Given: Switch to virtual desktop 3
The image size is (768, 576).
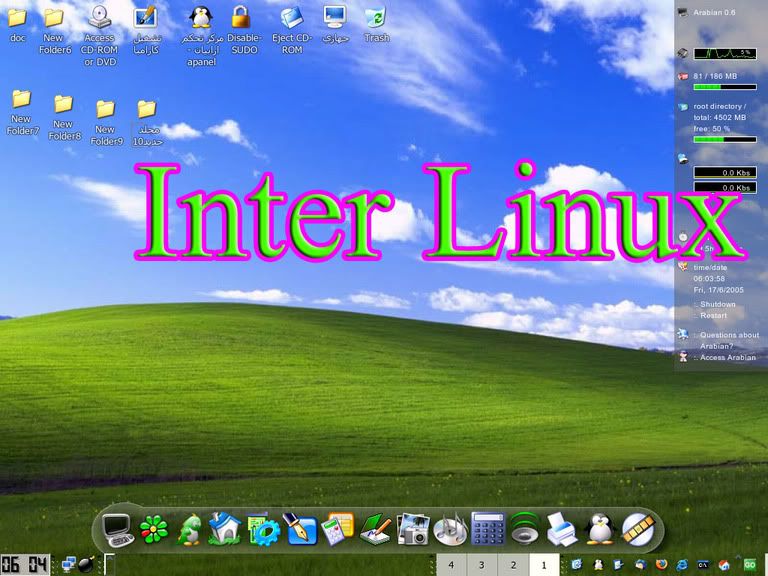Looking at the screenshot, I should coord(482,565).
